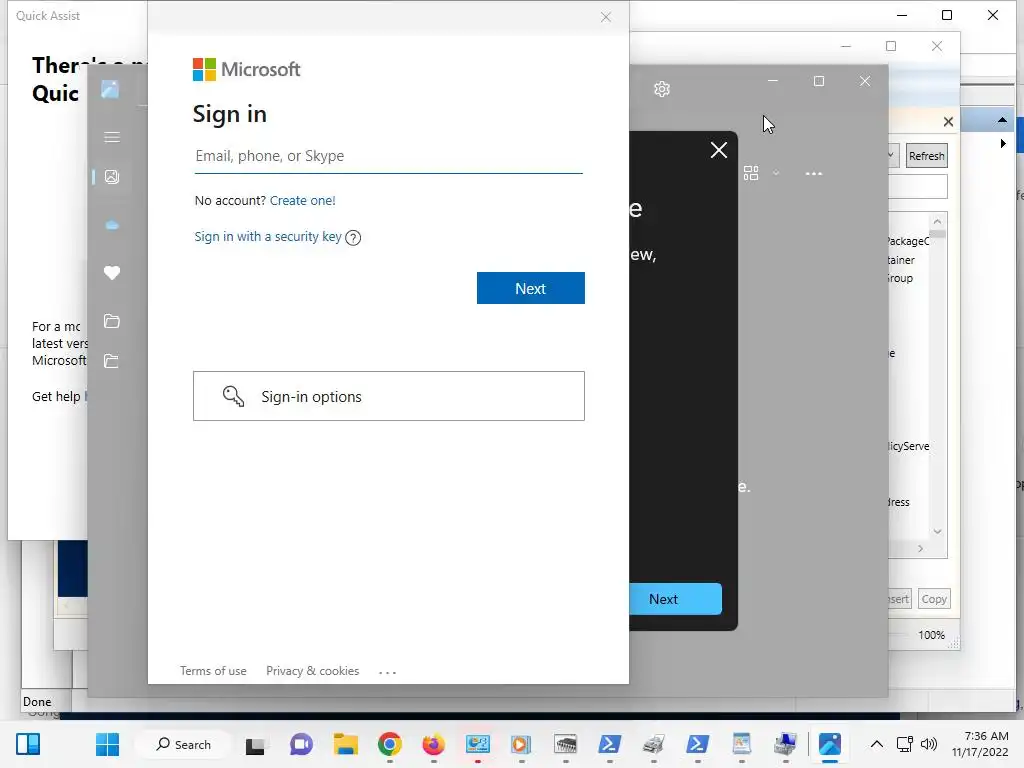Expand the Photos view layout dropdown chevron
The image size is (1024, 768).
click(x=776, y=173)
